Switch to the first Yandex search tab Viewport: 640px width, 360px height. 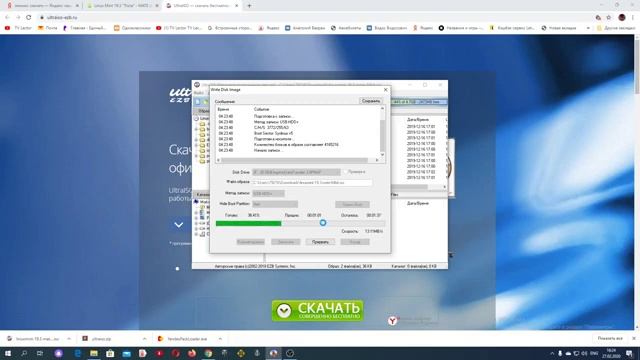coord(43,6)
